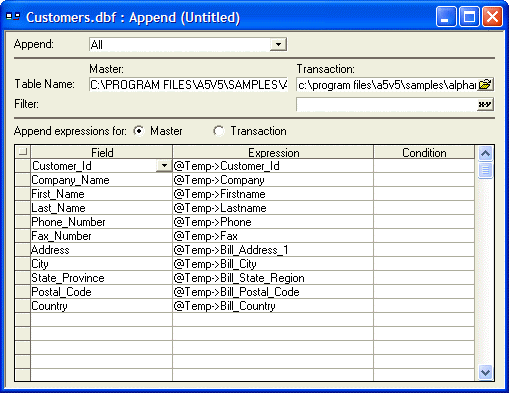This screenshot has width=509, height=393.
Task: Maximize the Append window
Action: 470,17
